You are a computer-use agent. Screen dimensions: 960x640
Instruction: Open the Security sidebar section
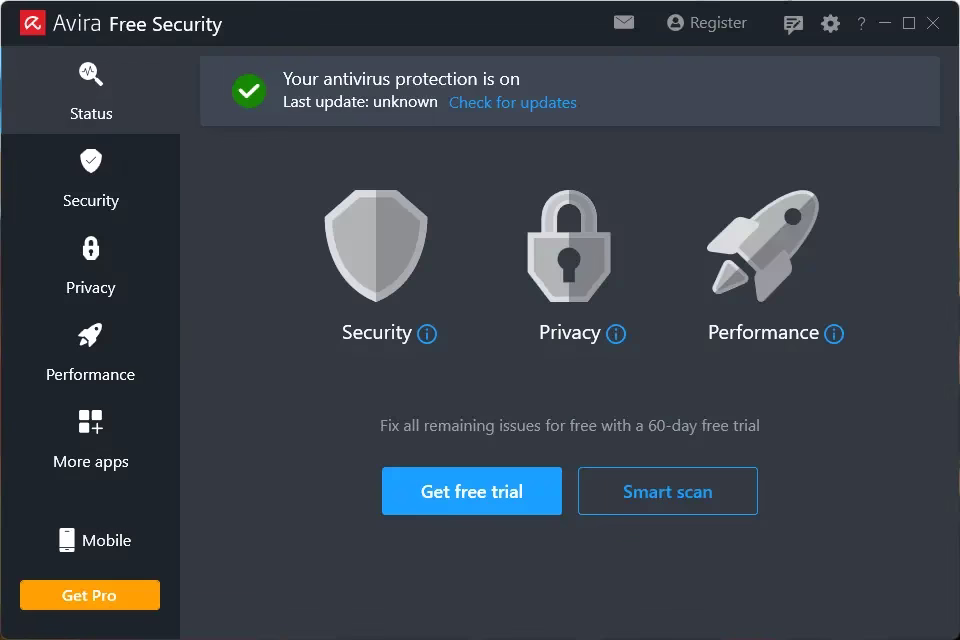91,178
